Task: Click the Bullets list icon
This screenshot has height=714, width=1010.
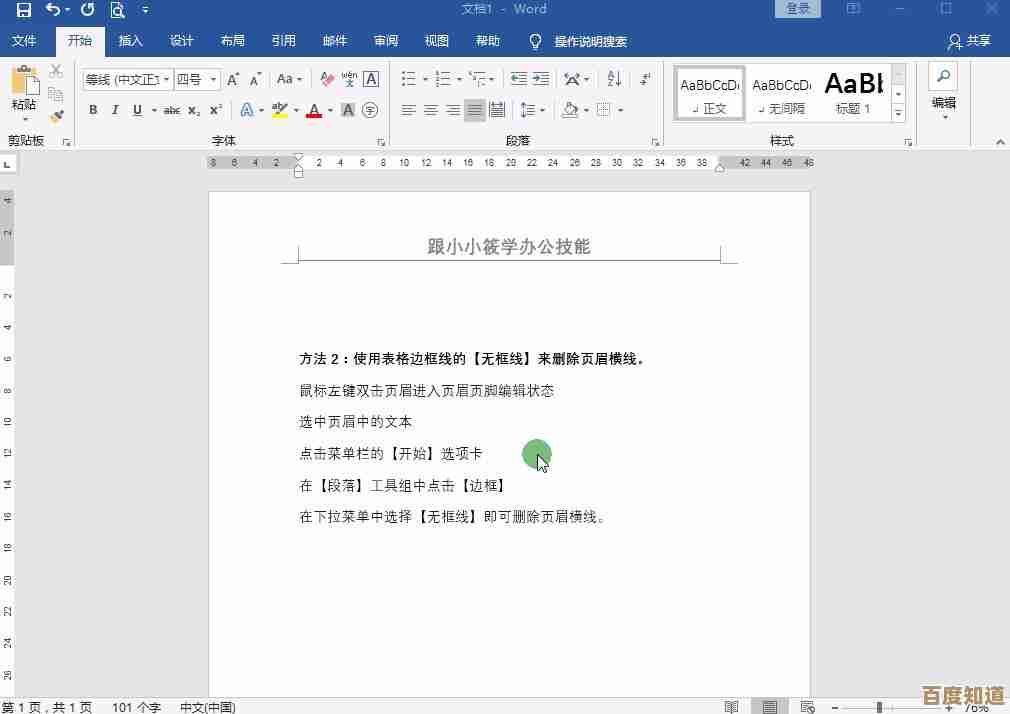Action: tap(408, 79)
